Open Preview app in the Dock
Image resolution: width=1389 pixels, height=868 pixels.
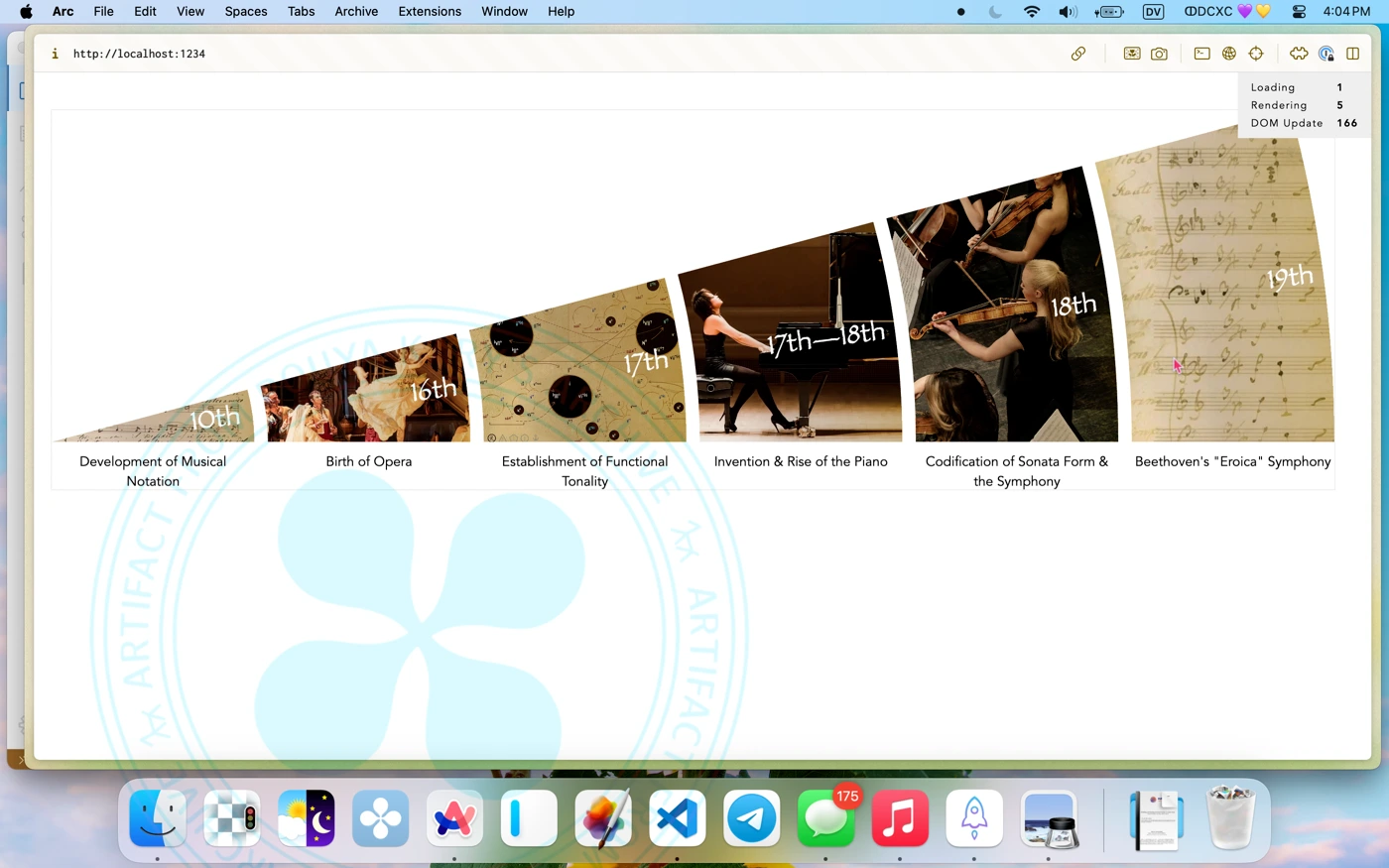point(1049,818)
